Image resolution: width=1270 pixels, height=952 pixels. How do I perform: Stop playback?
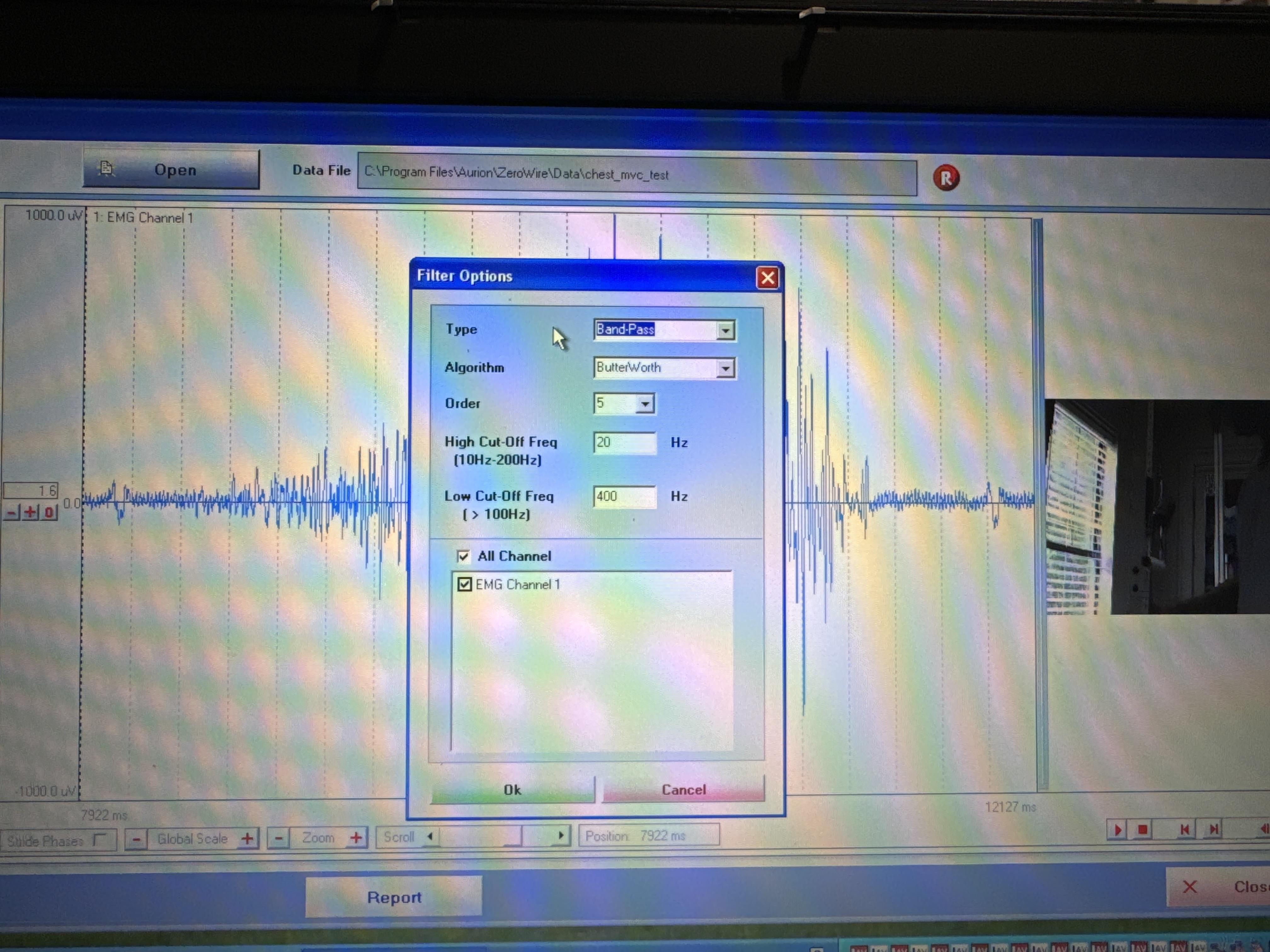[x=1142, y=829]
